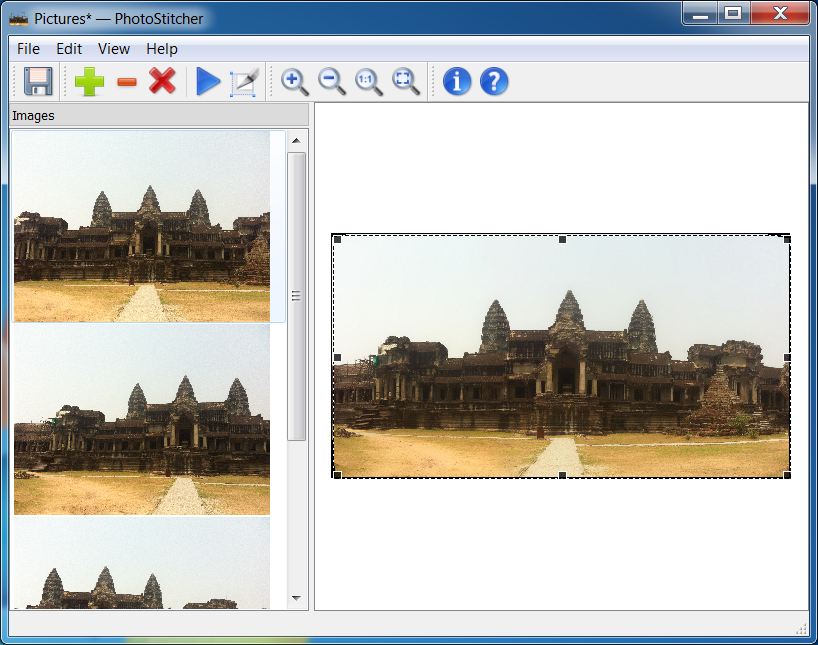The width and height of the screenshot is (818, 645).
Task: Open the View menu
Action: pos(113,48)
